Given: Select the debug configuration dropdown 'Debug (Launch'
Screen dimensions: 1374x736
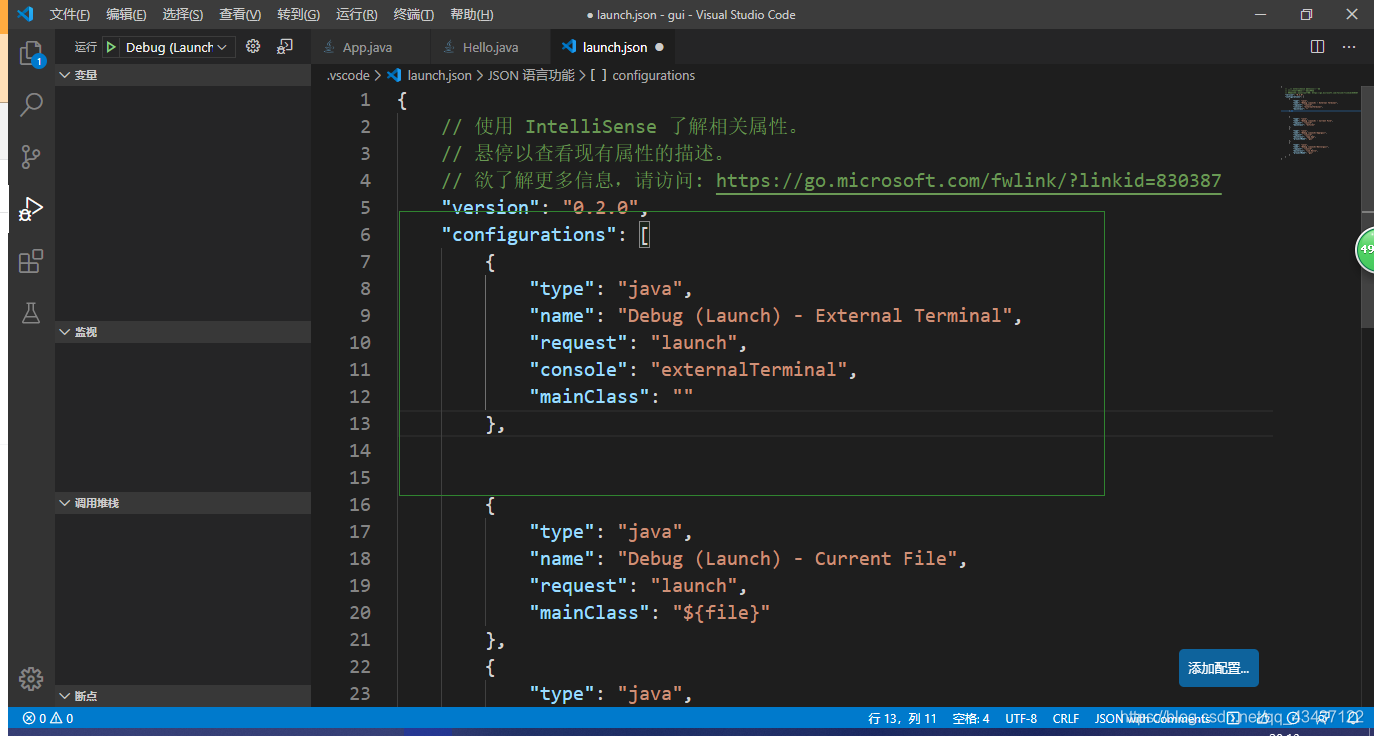Looking at the screenshot, I should click(x=178, y=47).
